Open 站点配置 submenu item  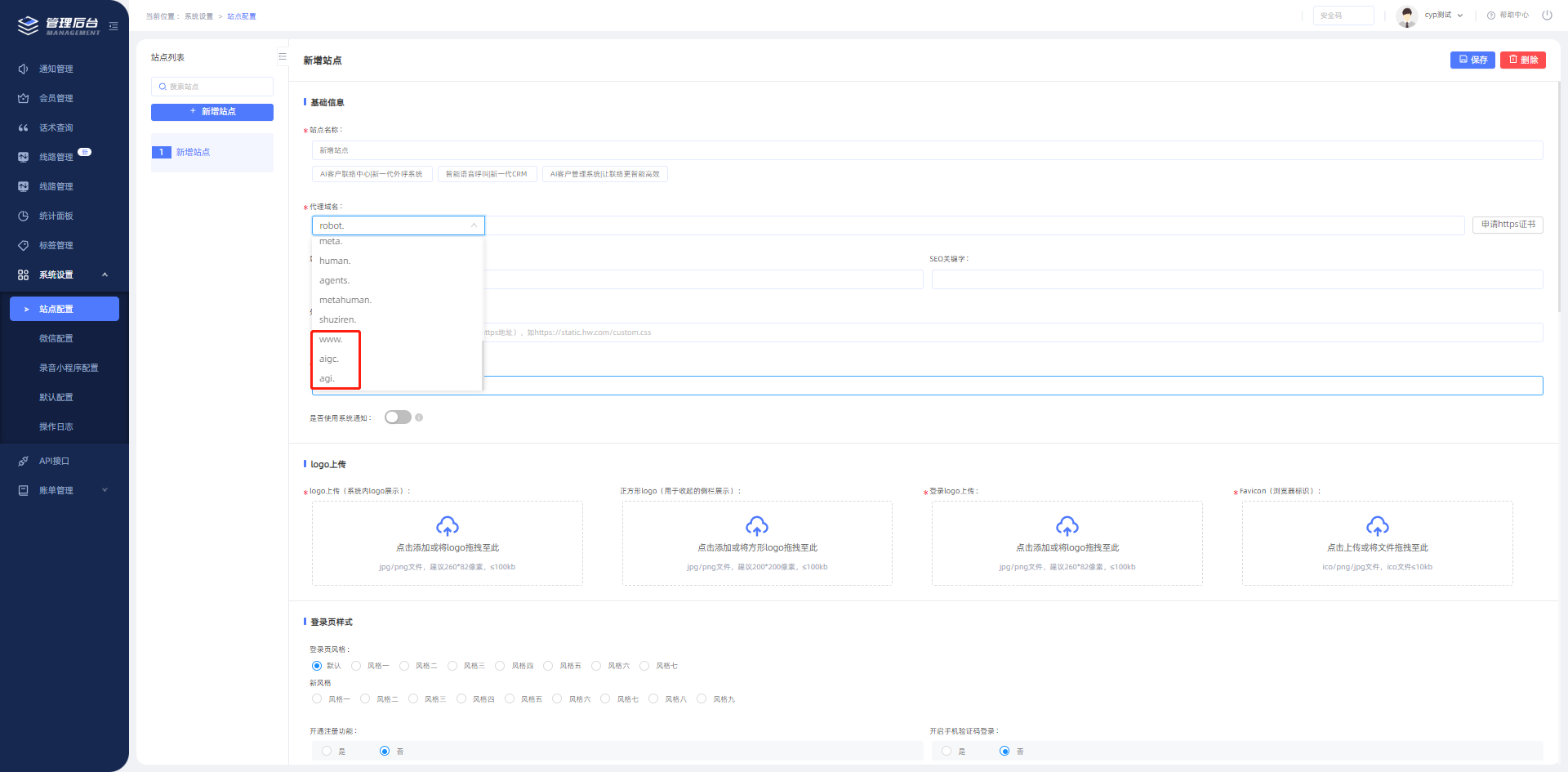(x=65, y=309)
